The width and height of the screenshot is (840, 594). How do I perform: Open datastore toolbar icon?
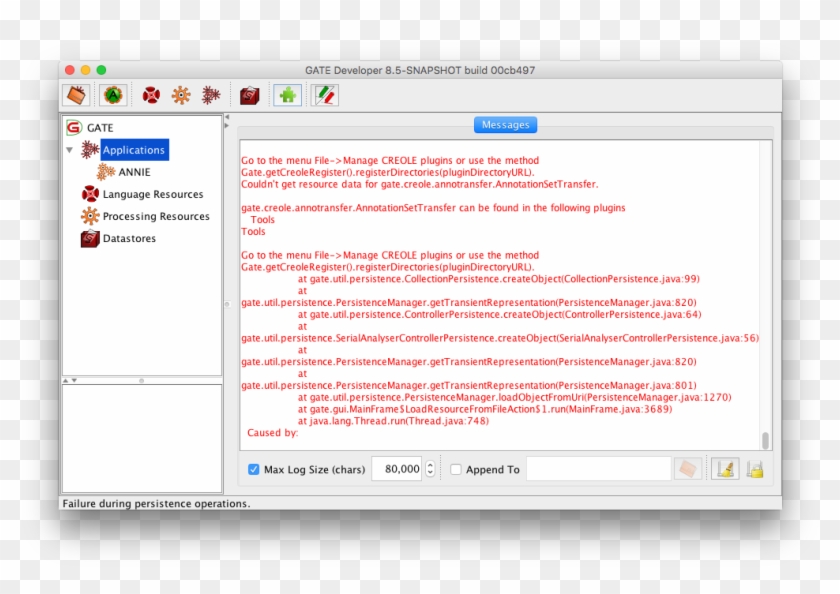click(250, 95)
